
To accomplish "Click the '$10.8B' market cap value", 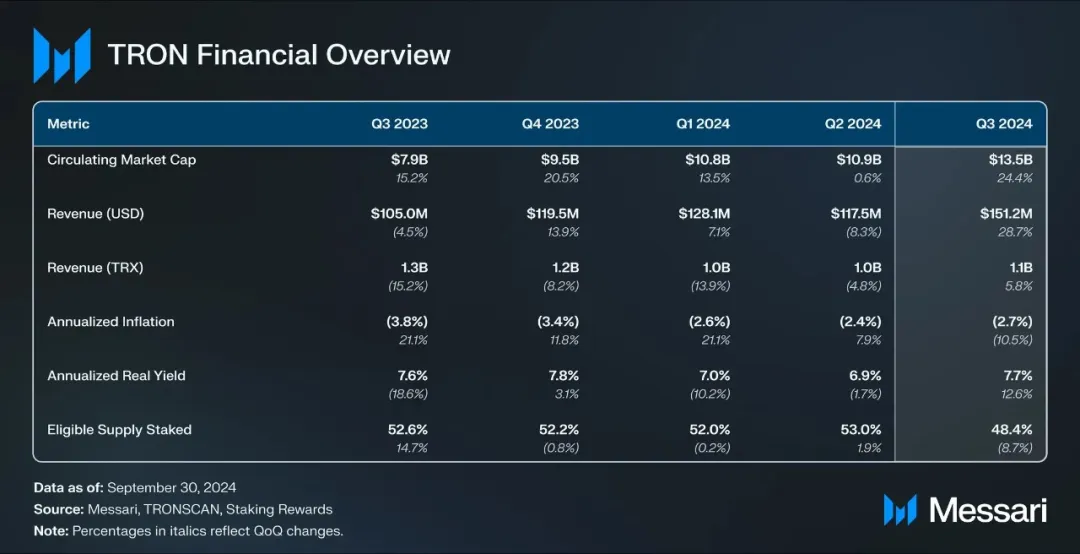I will [707, 160].
